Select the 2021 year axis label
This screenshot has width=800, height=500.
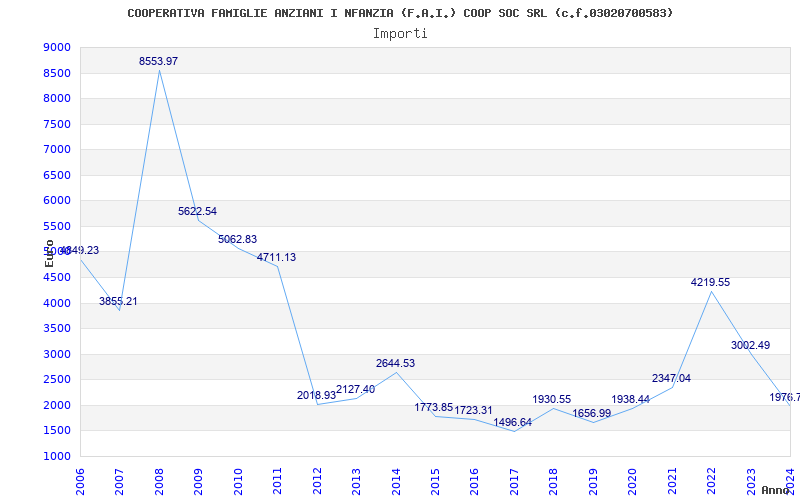672,482
